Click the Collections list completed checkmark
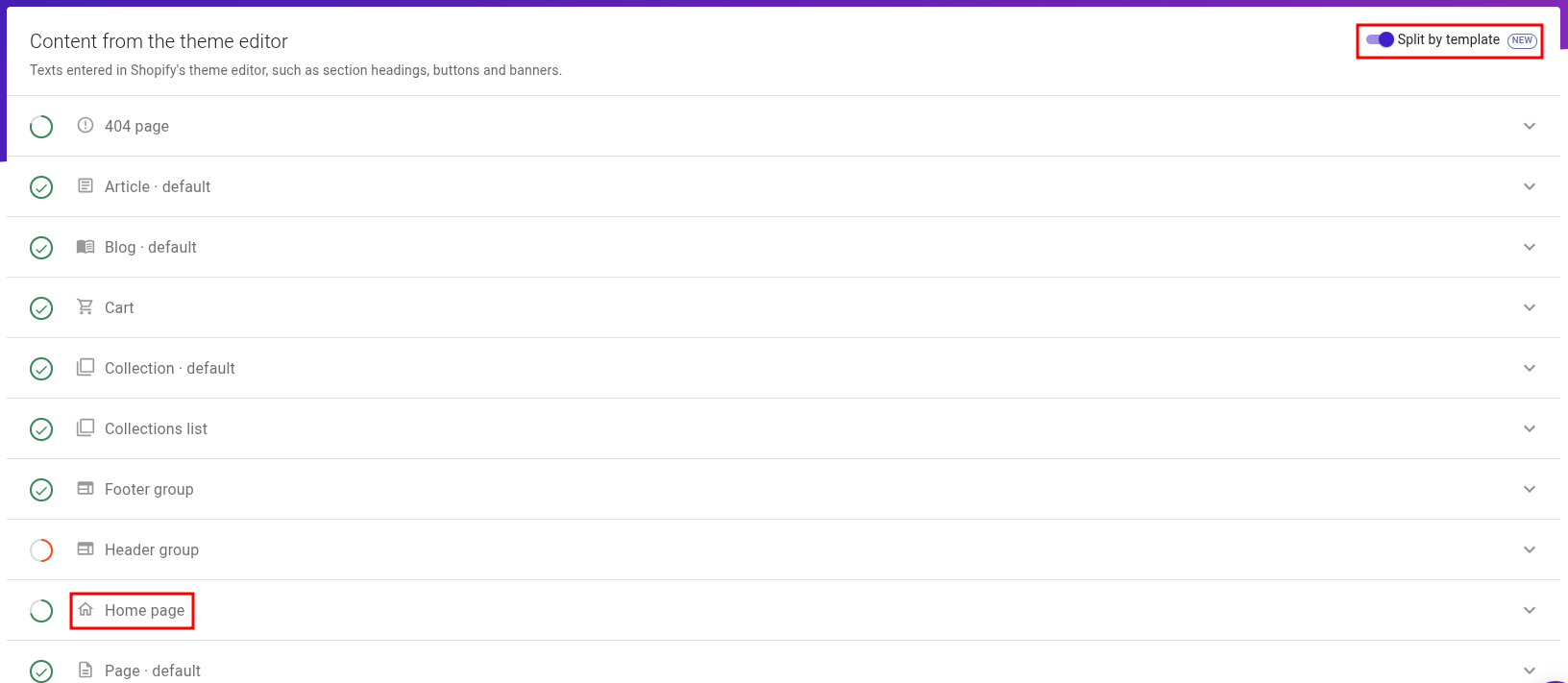The width and height of the screenshot is (1568, 683). click(41, 429)
